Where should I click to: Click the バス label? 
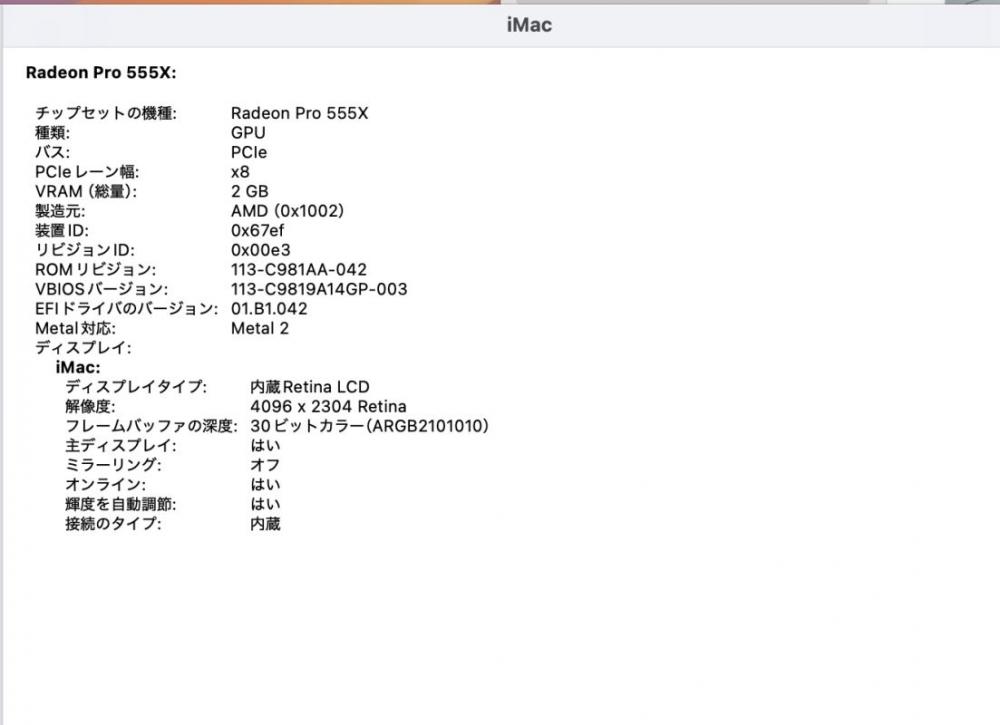click(52, 153)
